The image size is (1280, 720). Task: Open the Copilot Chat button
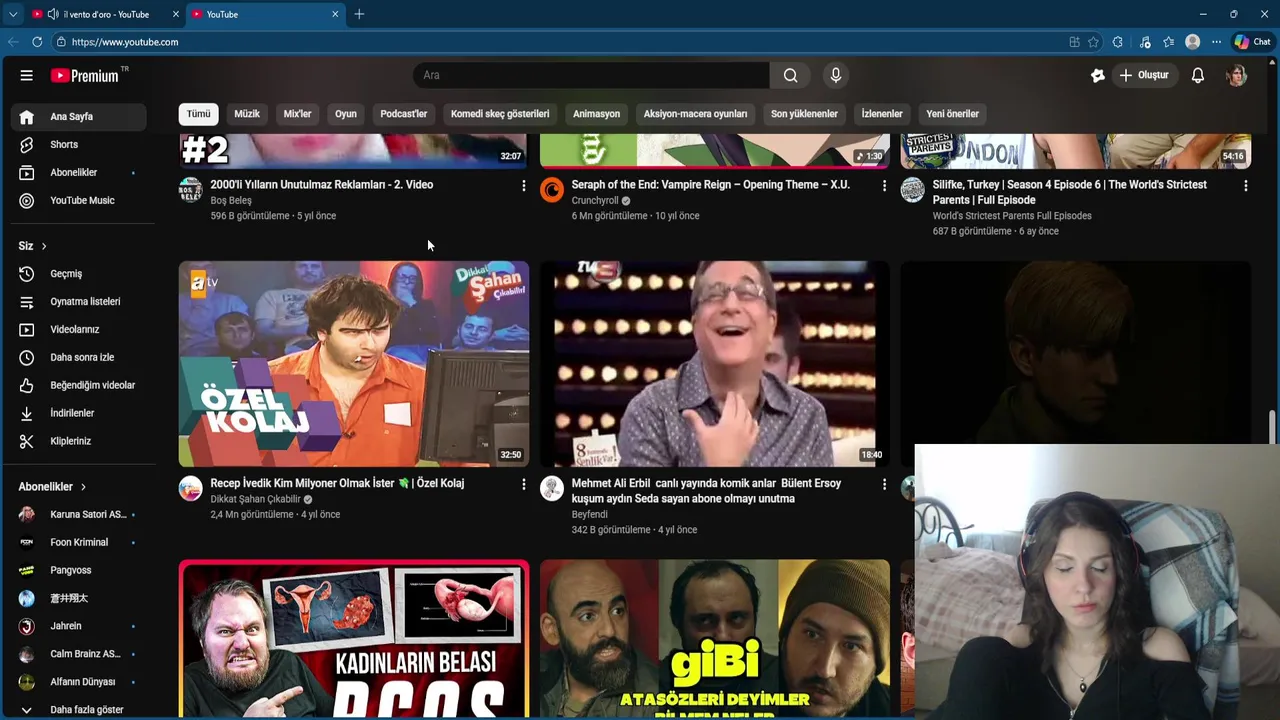(1252, 42)
